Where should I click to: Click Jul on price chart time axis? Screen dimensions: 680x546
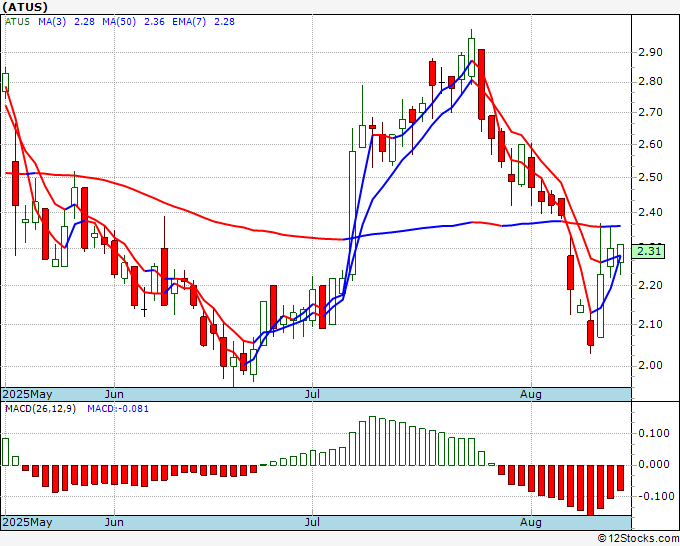[x=312, y=394]
